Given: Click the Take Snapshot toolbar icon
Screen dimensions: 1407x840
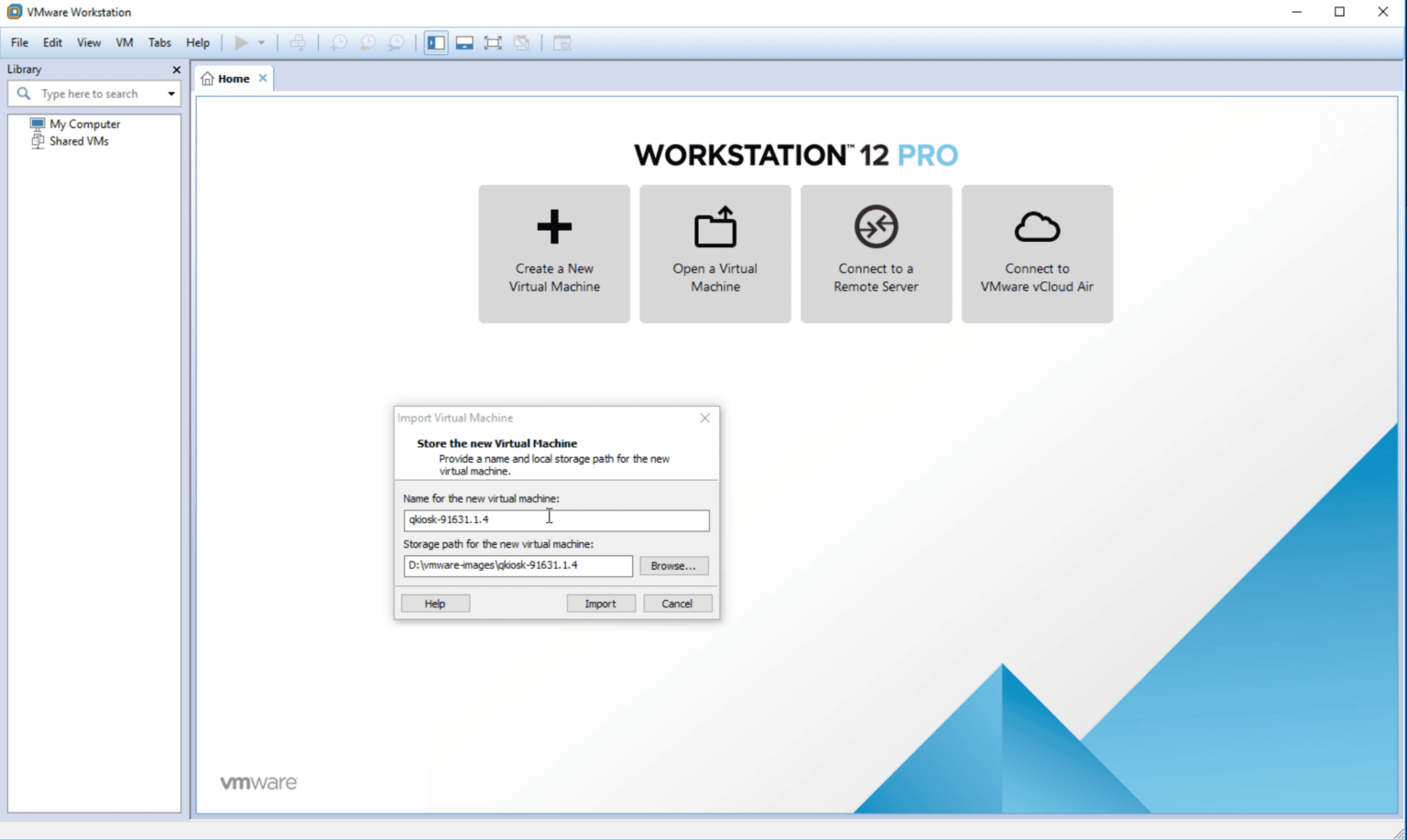Looking at the screenshot, I should click(338, 42).
